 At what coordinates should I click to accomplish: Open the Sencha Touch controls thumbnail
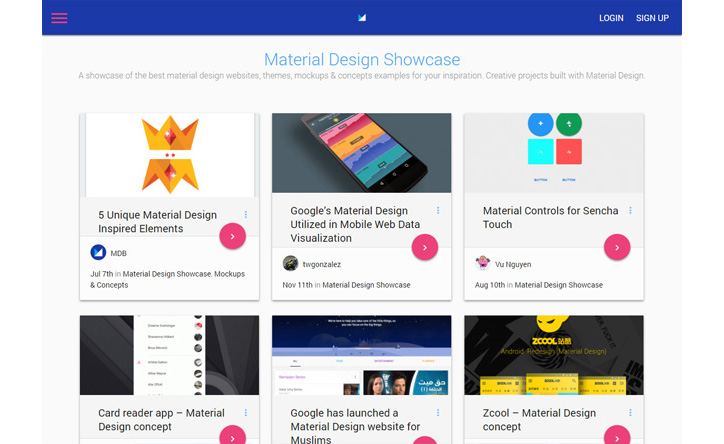[x=554, y=153]
